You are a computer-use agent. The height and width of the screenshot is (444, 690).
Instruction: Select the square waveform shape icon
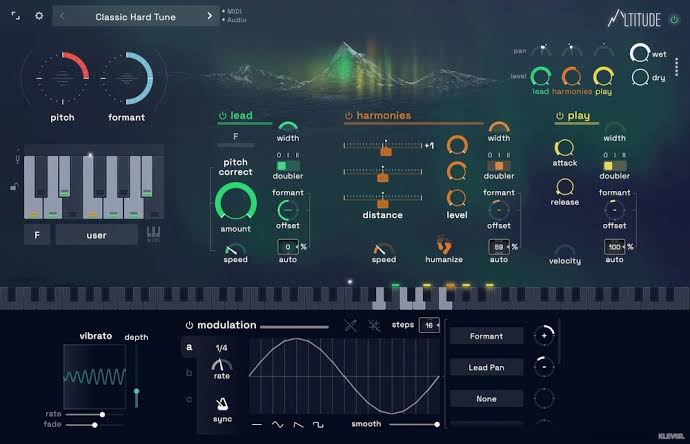click(x=318, y=425)
